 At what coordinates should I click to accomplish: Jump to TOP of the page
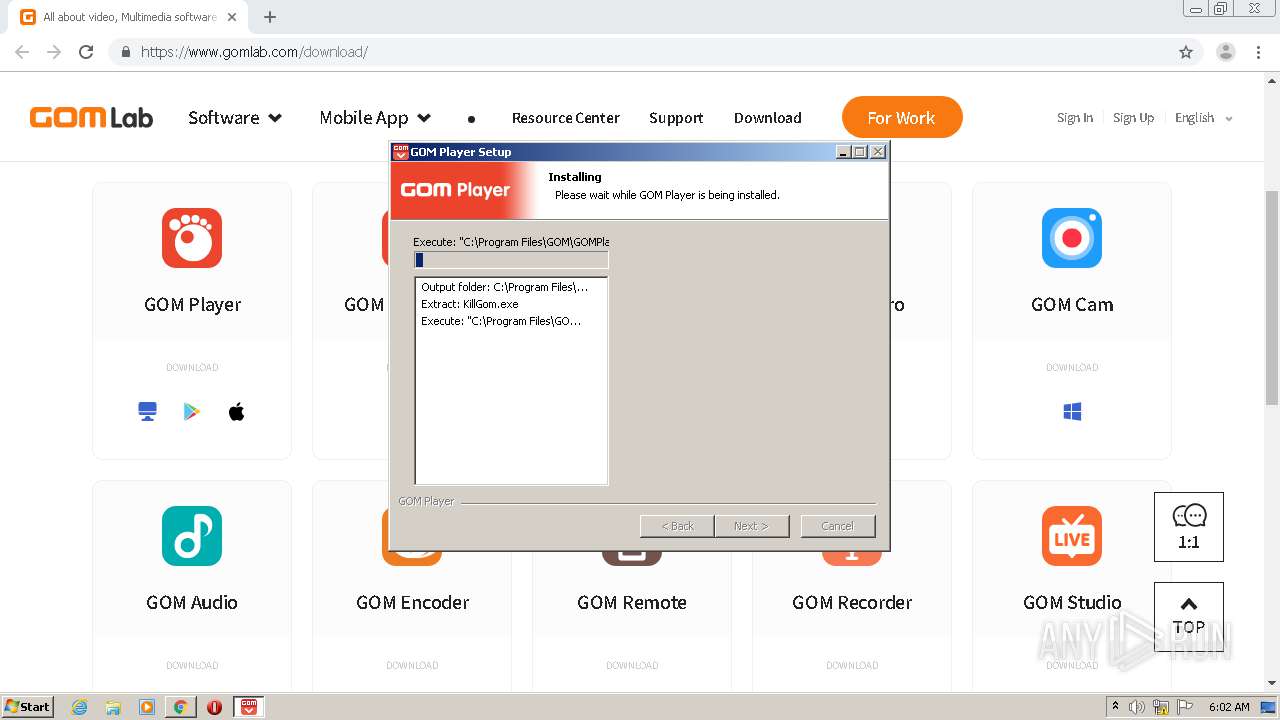(1189, 617)
